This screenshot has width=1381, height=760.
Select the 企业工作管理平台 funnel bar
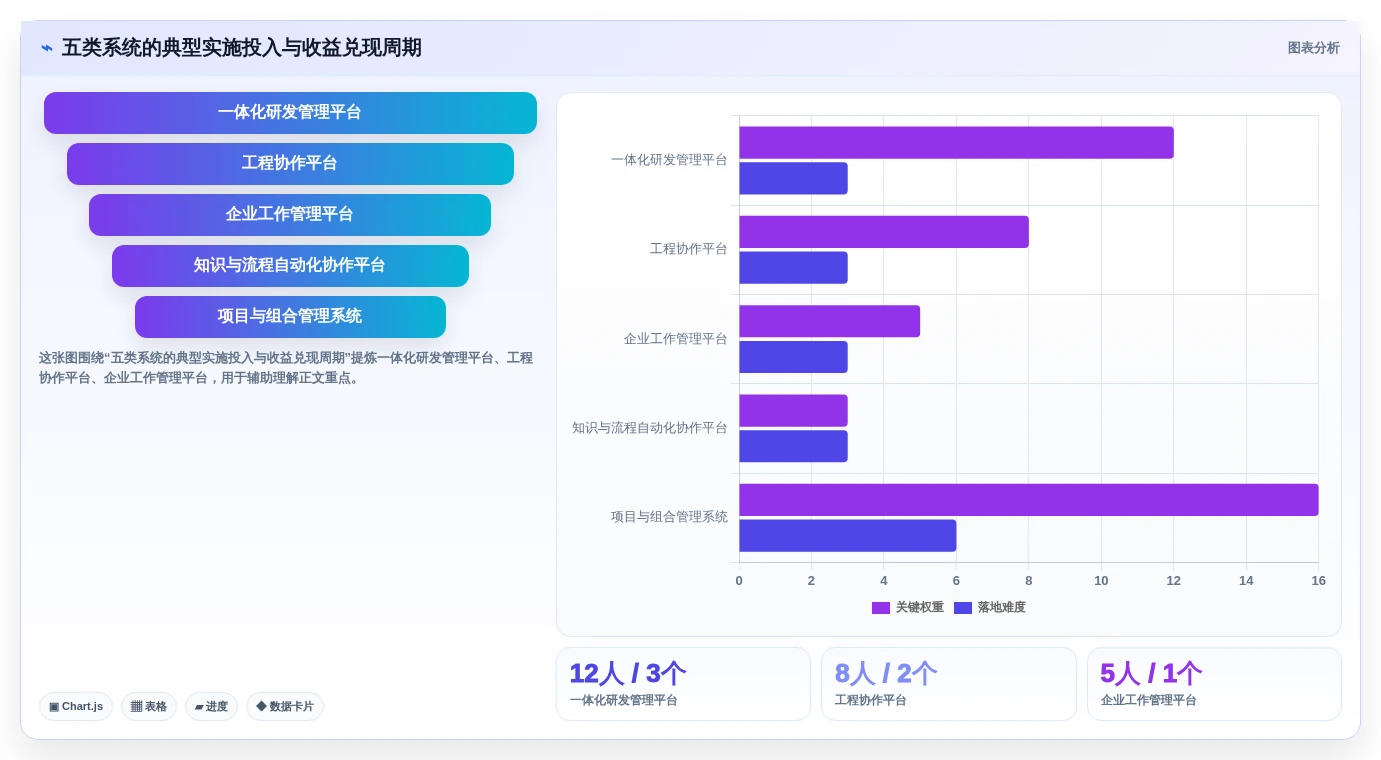290,215
